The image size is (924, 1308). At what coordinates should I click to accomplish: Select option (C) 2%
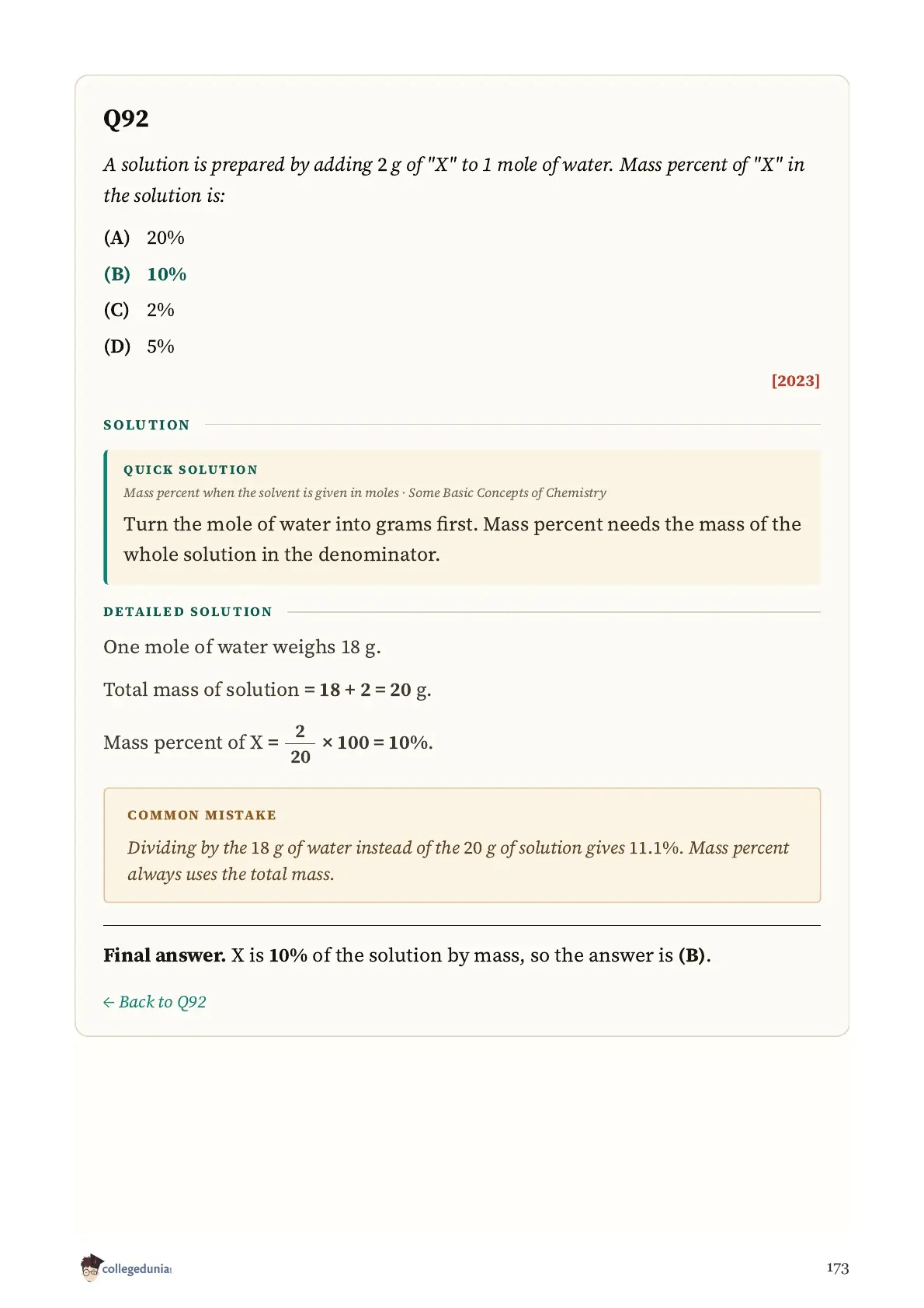(139, 310)
